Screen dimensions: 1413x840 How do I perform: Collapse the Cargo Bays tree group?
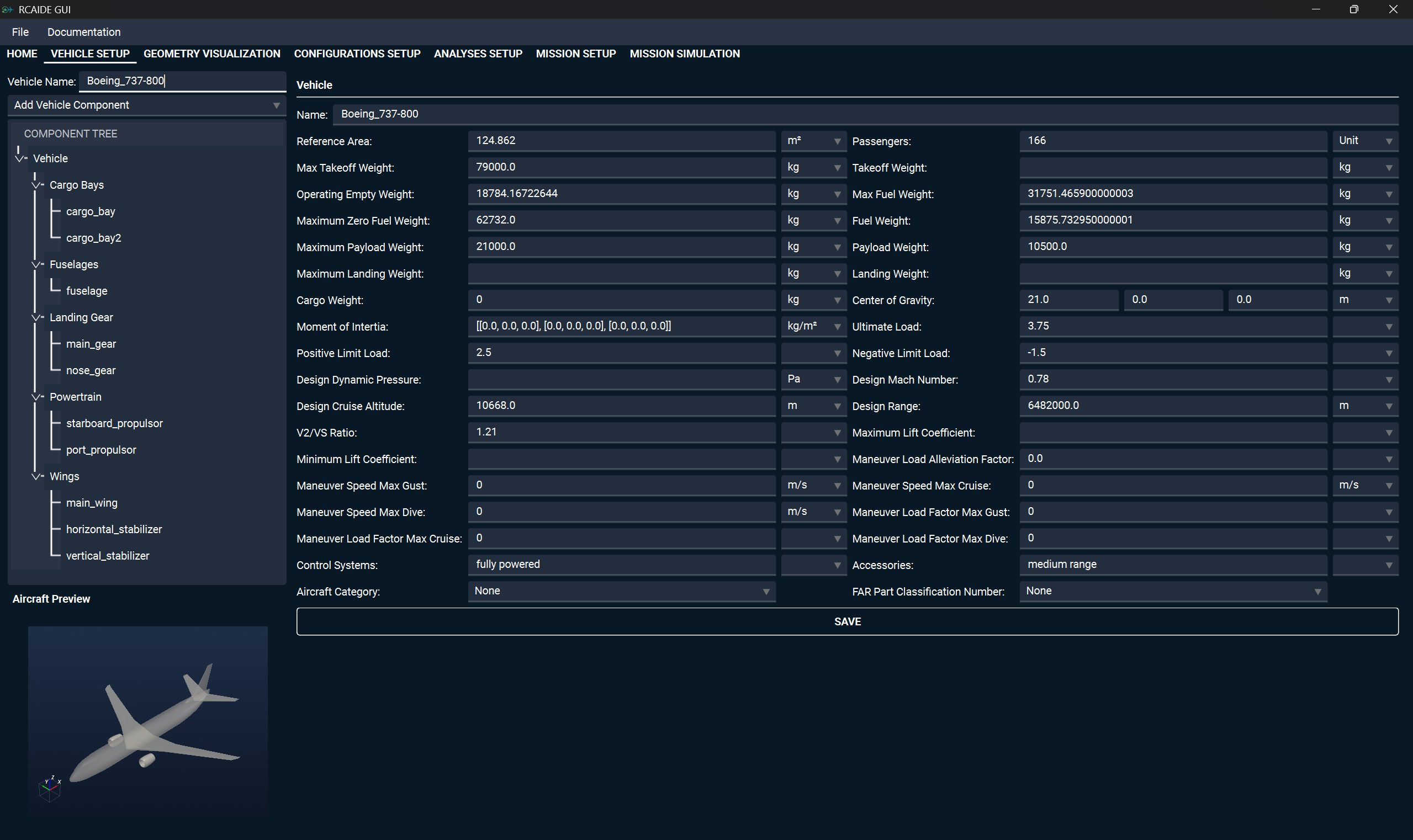(36, 185)
